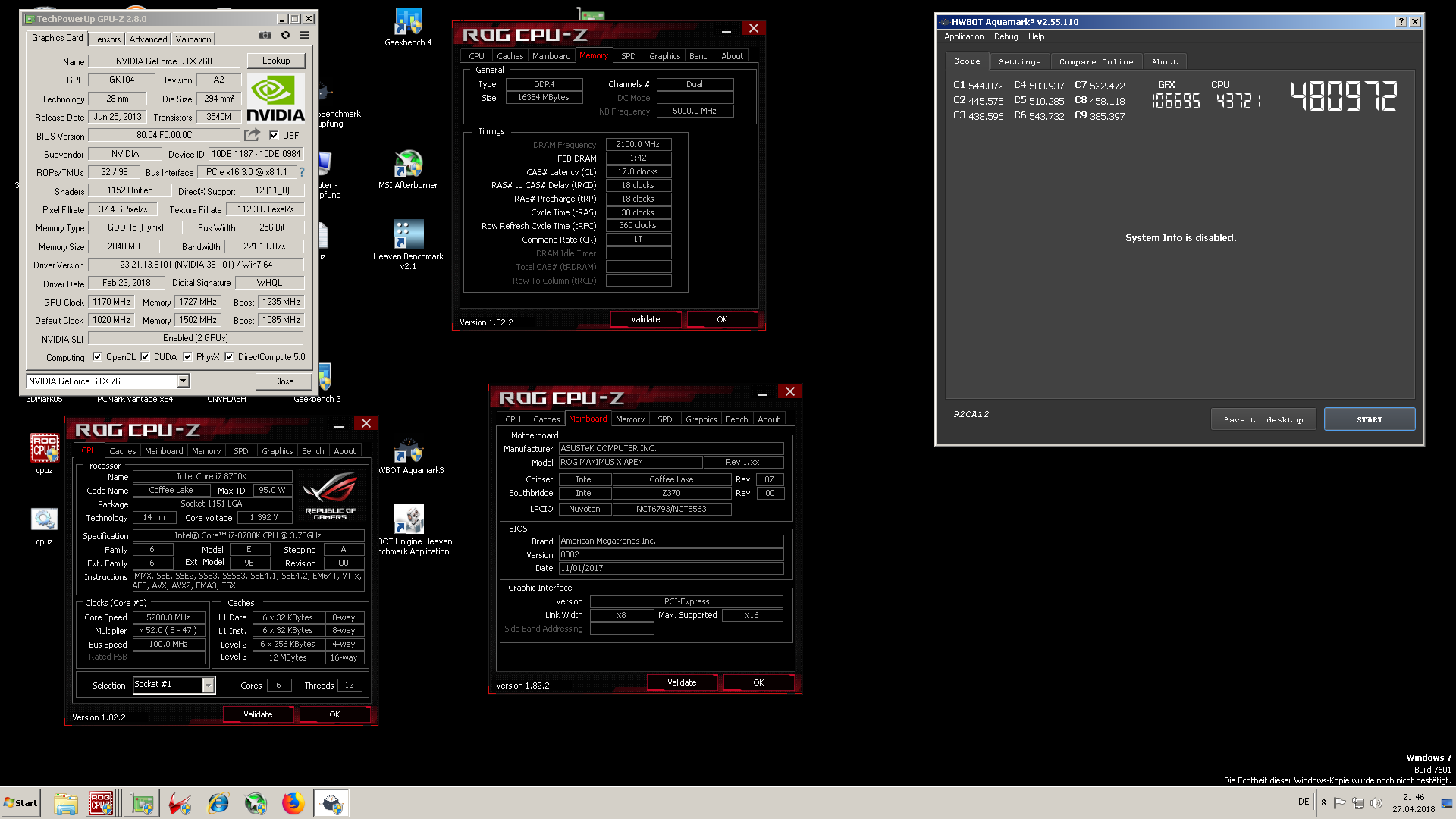Click the Show Desktop button in the taskbar
The image size is (1456, 819).
[x=1447, y=803]
